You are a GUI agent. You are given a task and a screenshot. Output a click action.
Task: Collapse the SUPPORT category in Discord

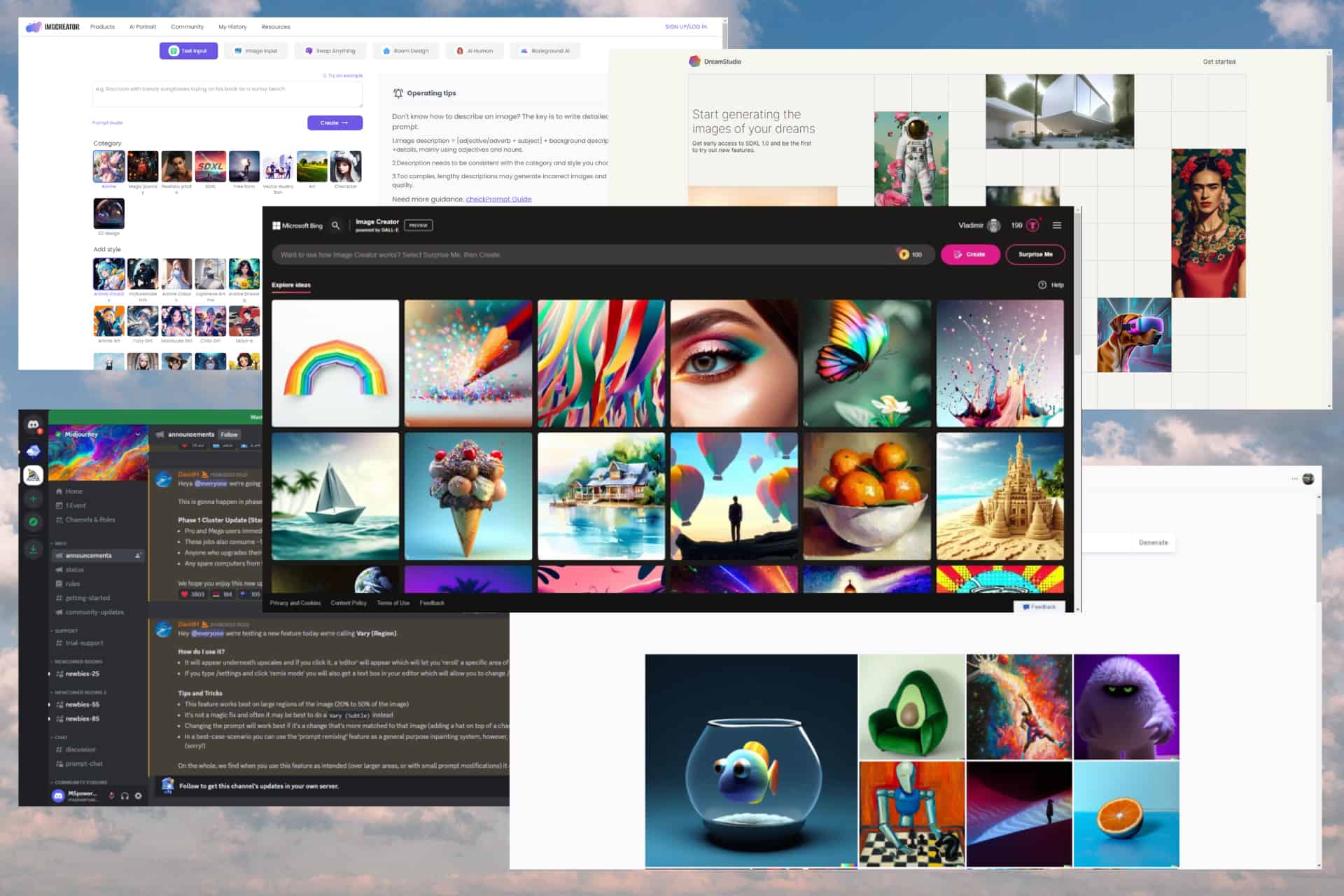coord(64,631)
